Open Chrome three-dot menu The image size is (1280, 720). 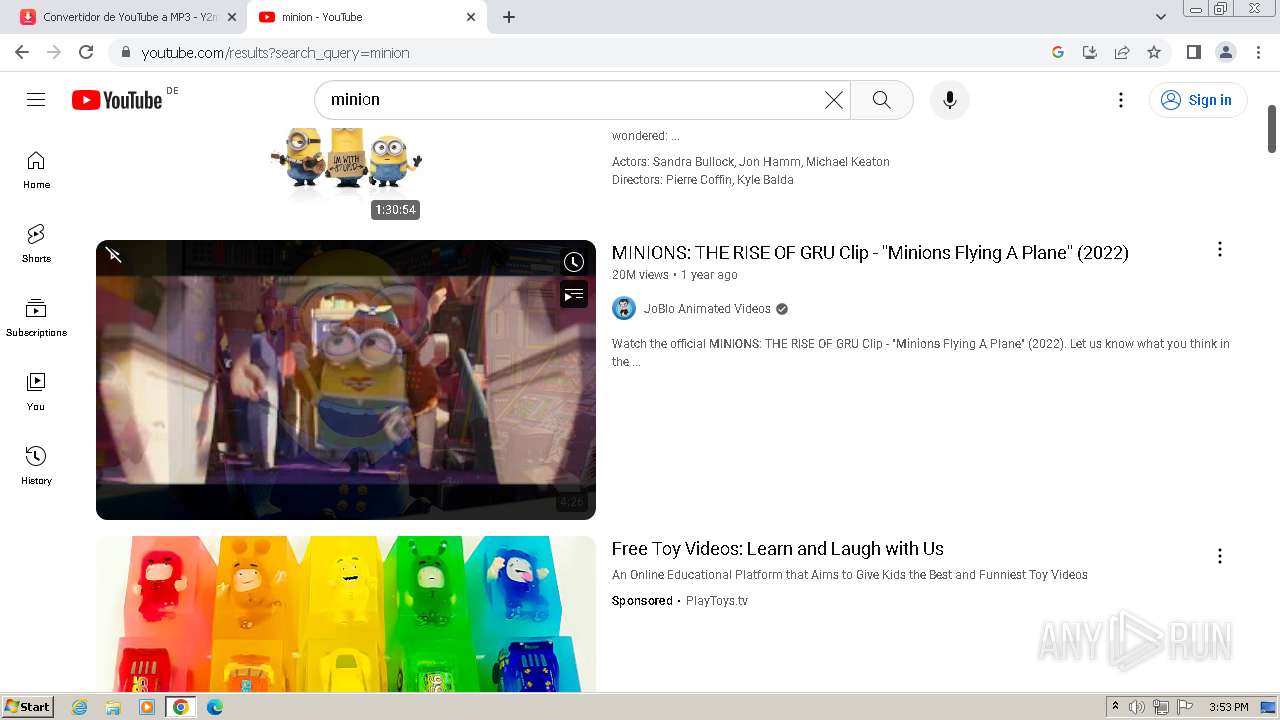(x=1257, y=52)
